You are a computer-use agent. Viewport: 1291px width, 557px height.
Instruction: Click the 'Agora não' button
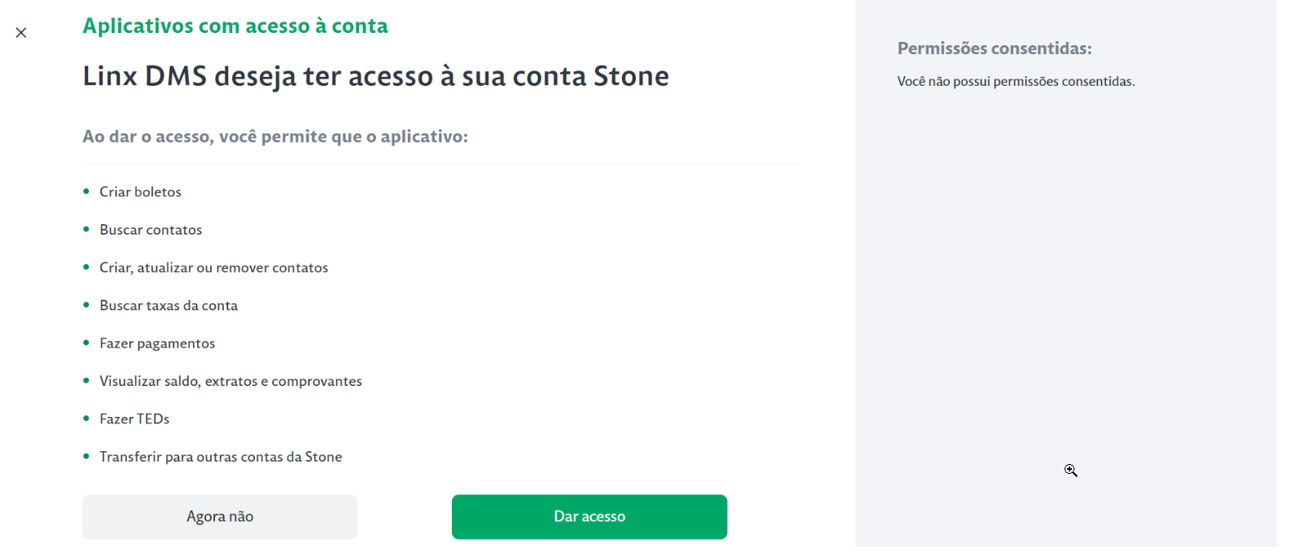219,517
